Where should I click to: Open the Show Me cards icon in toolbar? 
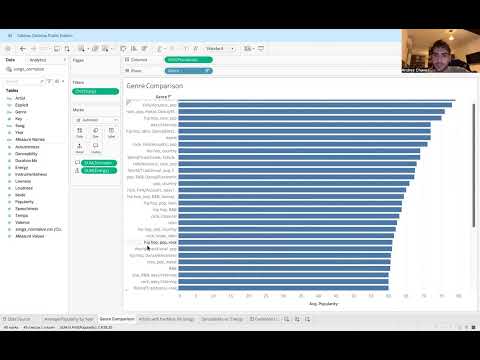coord(247,49)
